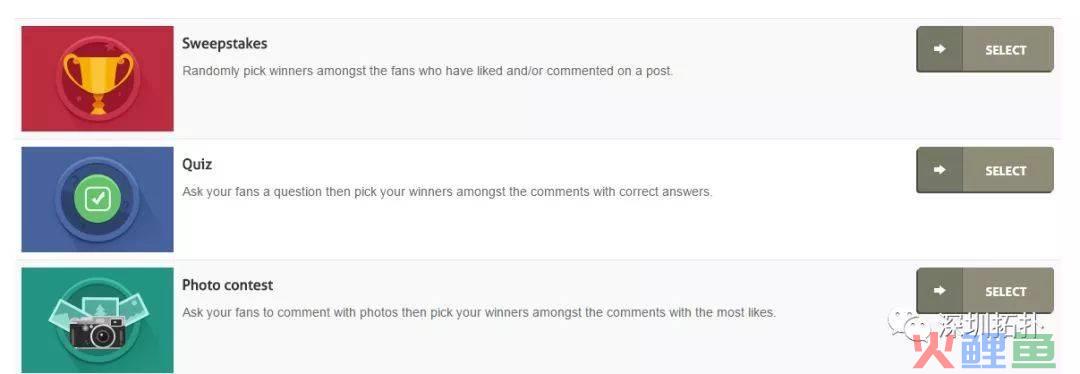Click the green checkmark Quiz icon
The image size is (1080, 374).
[x=98, y=199]
